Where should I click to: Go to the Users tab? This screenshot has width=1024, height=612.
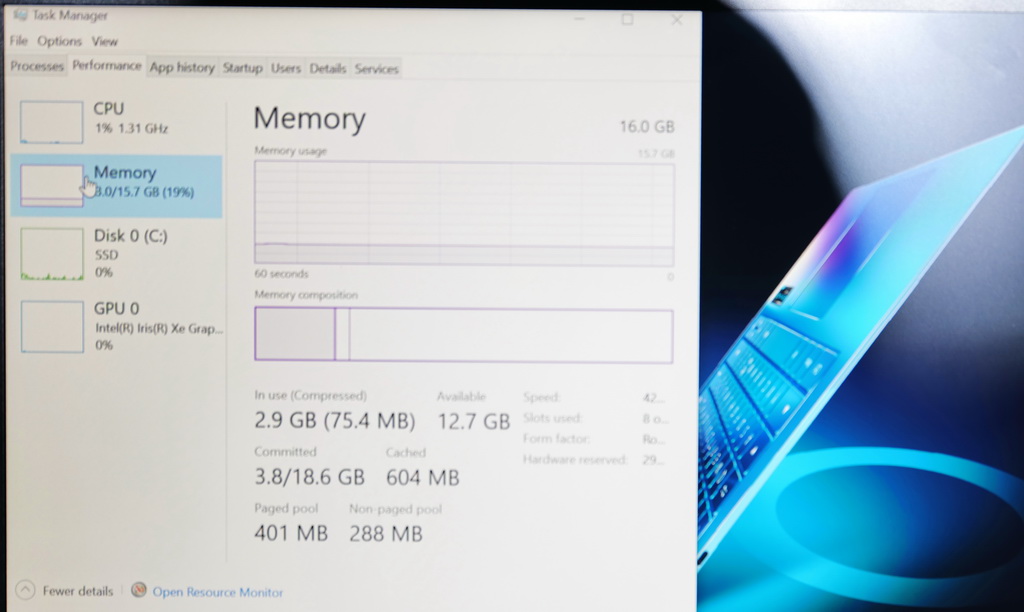[286, 68]
